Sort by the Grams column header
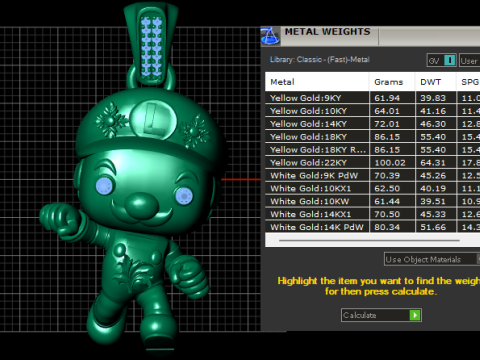This screenshot has width=480, height=360. click(x=392, y=82)
